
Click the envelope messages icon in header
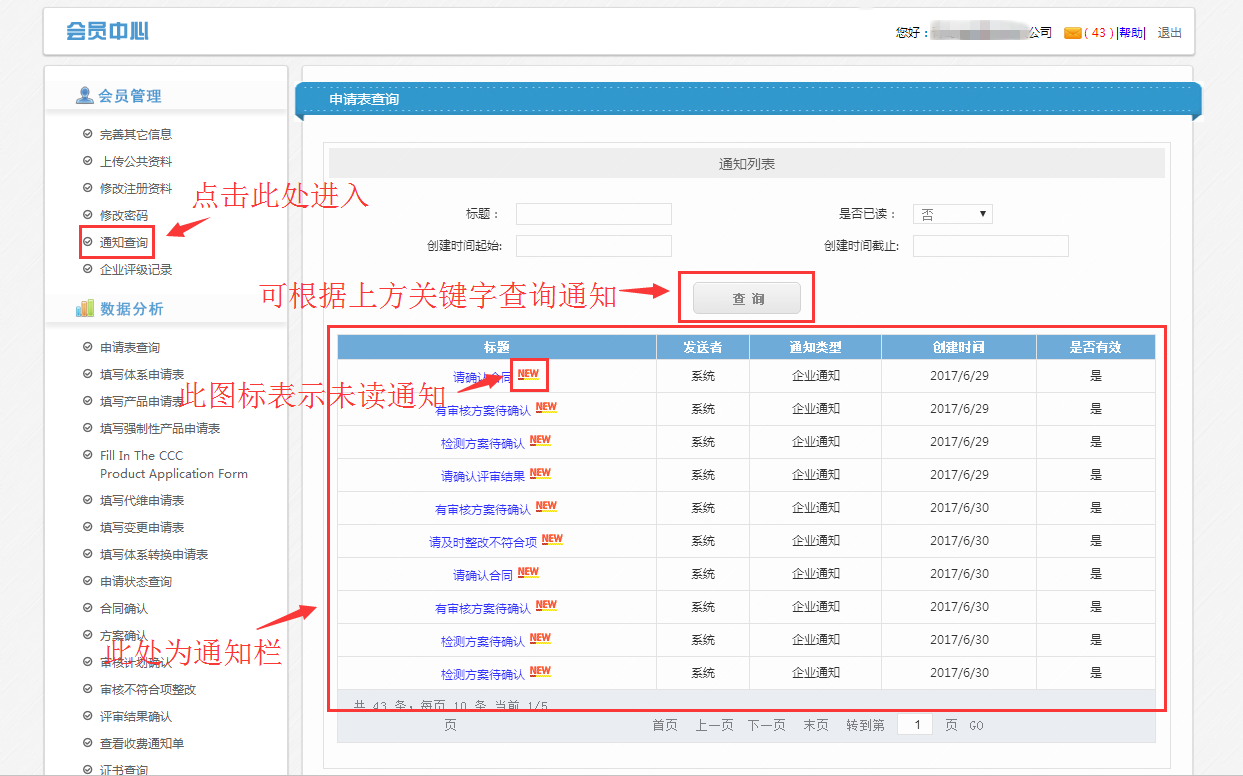pos(1072,33)
